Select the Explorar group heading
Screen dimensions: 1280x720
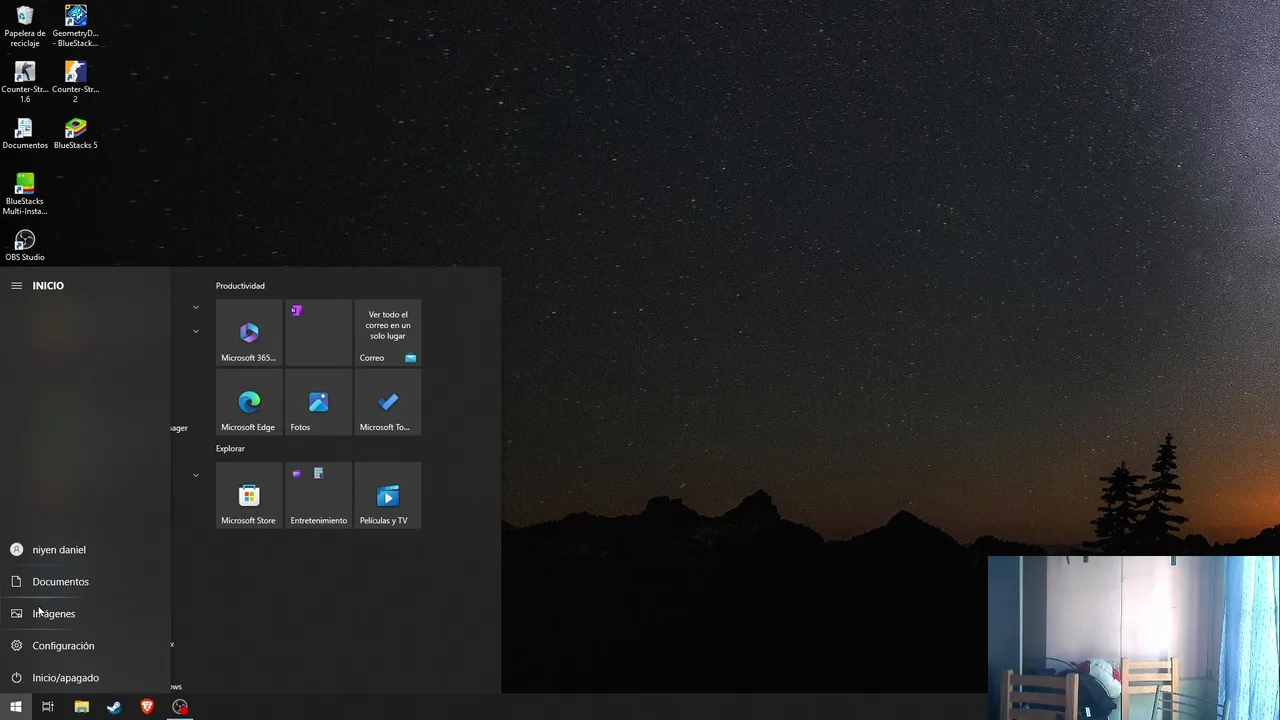click(230, 448)
